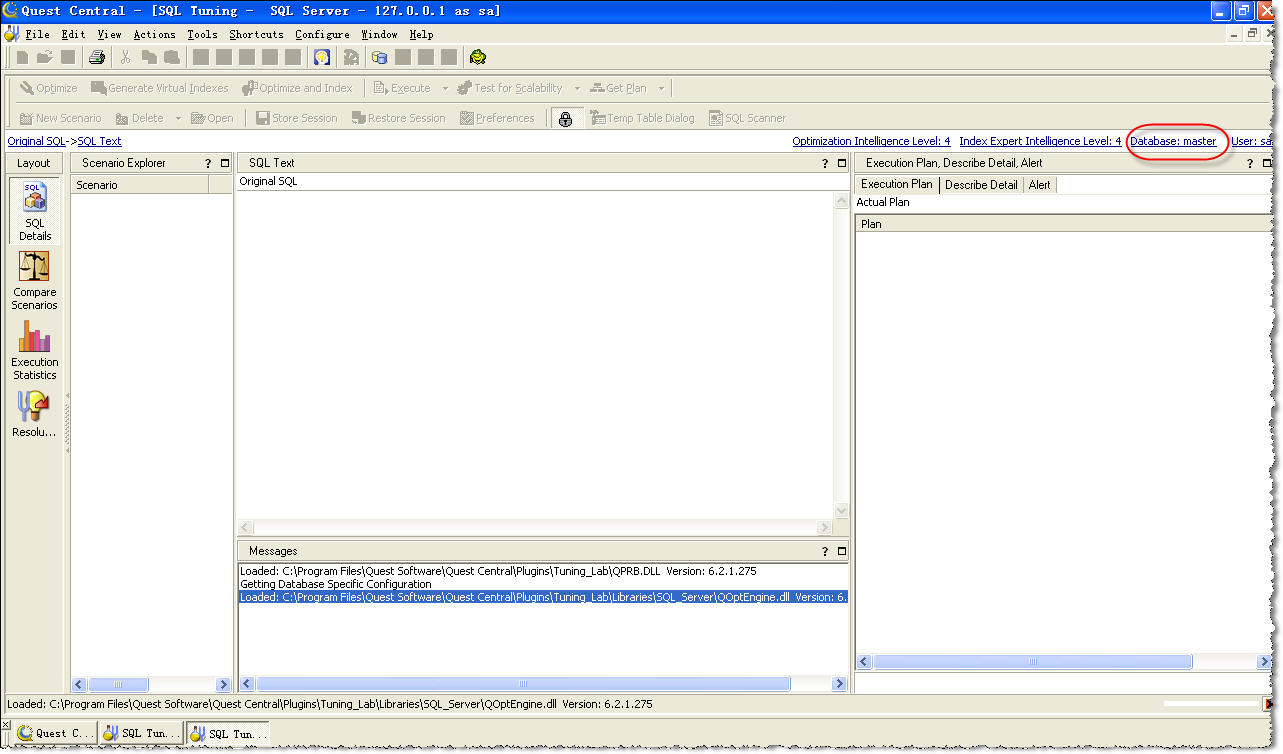Click the lightbulb icon in main toolbar
Viewport: 1283px width, 754px height.
click(322, 57)
